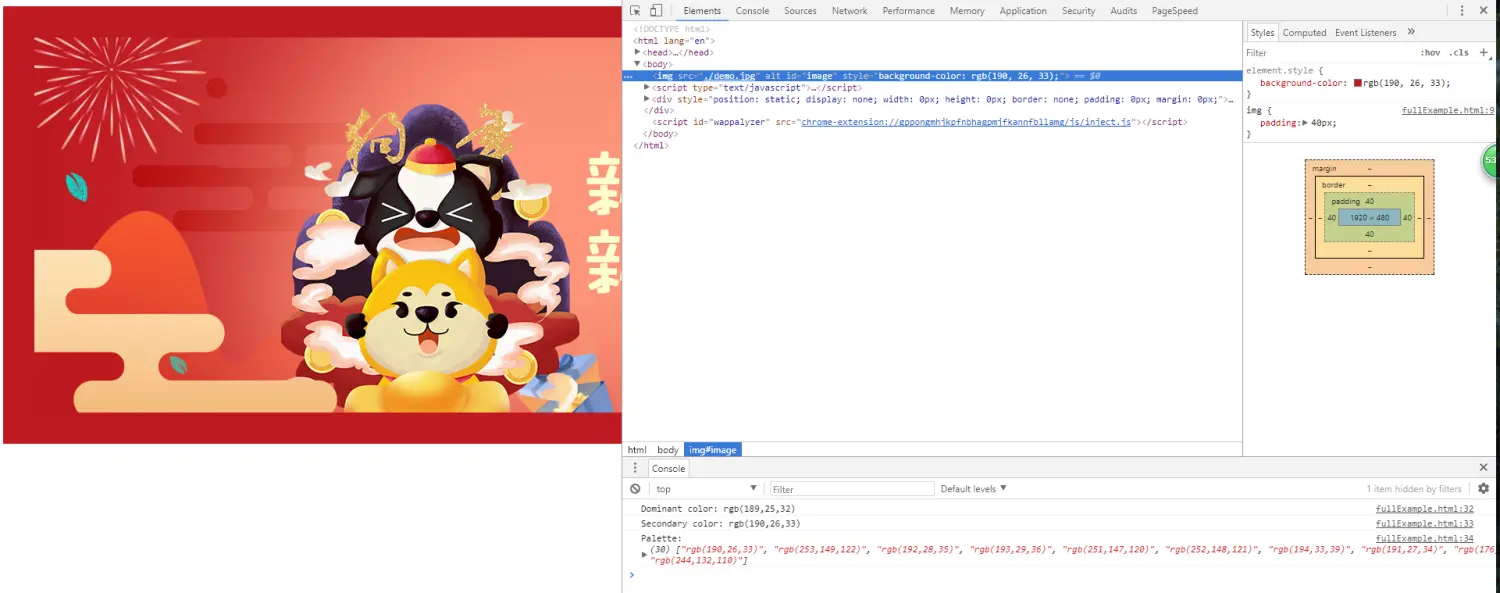Click the ellipsis beside the selected img node
Screen dimensions: 1500x593
(628, 76)
